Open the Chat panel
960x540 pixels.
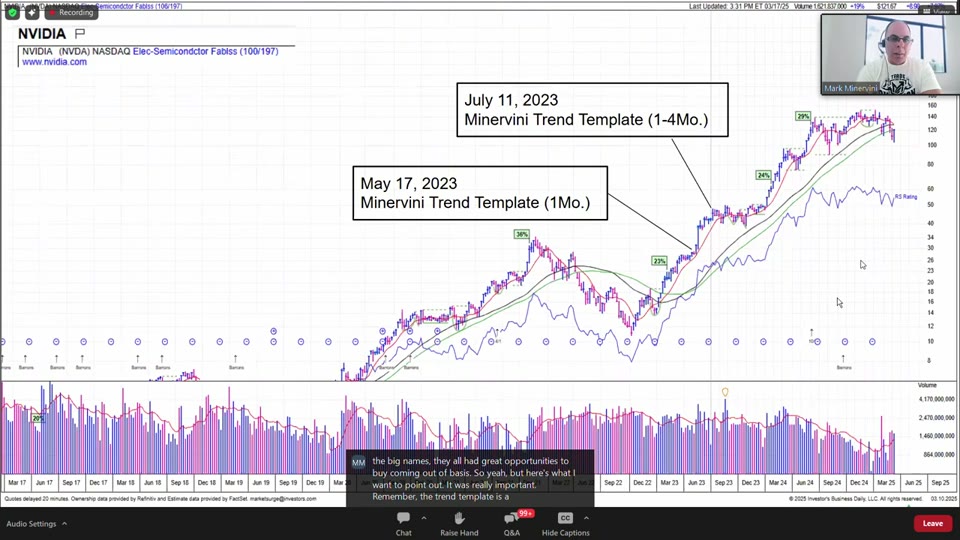pyautogui.click(x=403, y=523)
